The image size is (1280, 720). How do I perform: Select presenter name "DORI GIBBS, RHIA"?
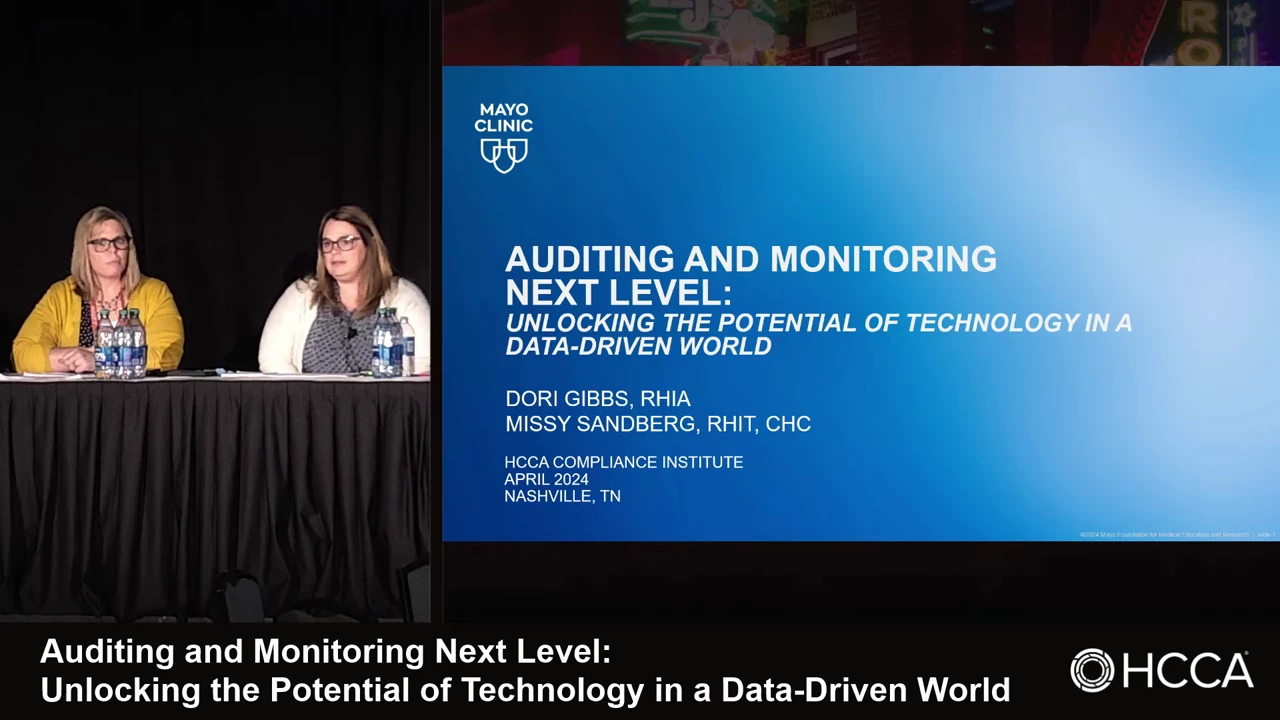click(597, 399)
